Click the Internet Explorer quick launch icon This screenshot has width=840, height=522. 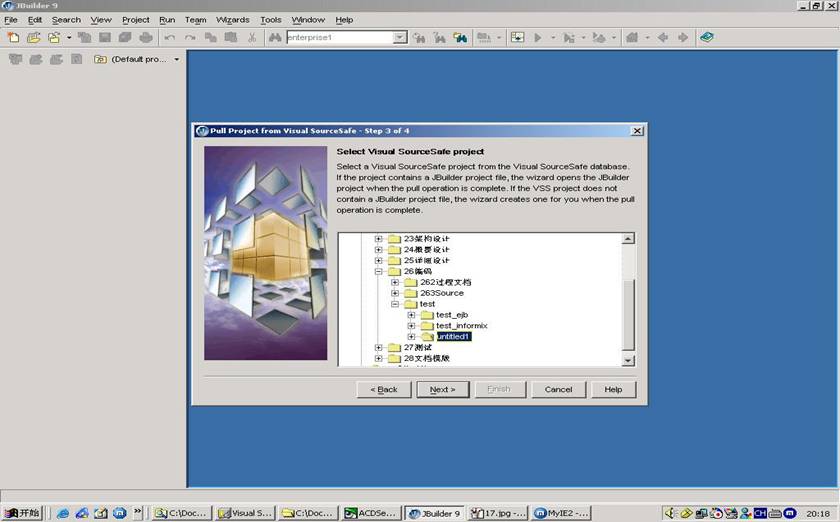click(63, 513)
